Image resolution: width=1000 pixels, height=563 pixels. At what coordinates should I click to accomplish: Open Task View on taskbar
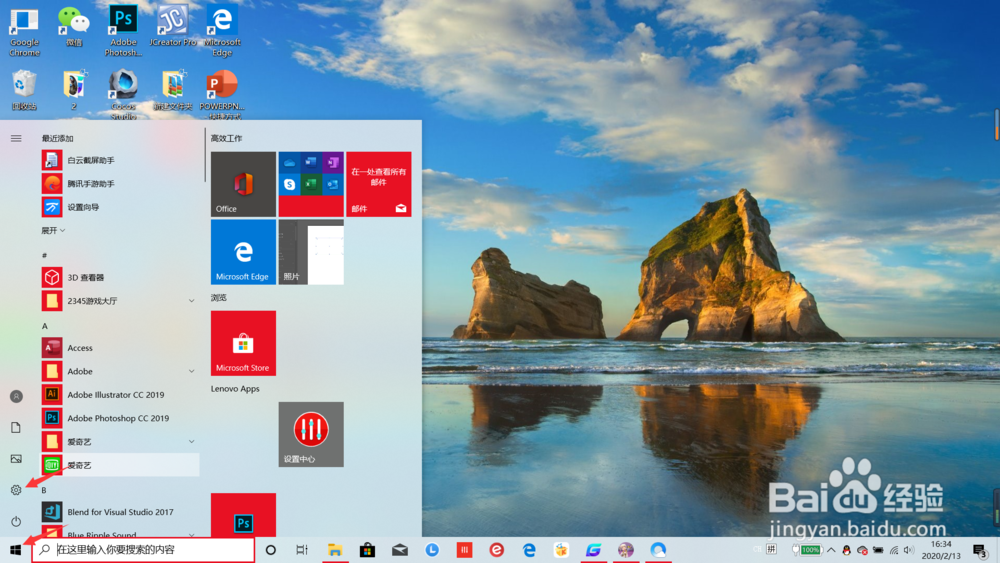pos(302,550)
